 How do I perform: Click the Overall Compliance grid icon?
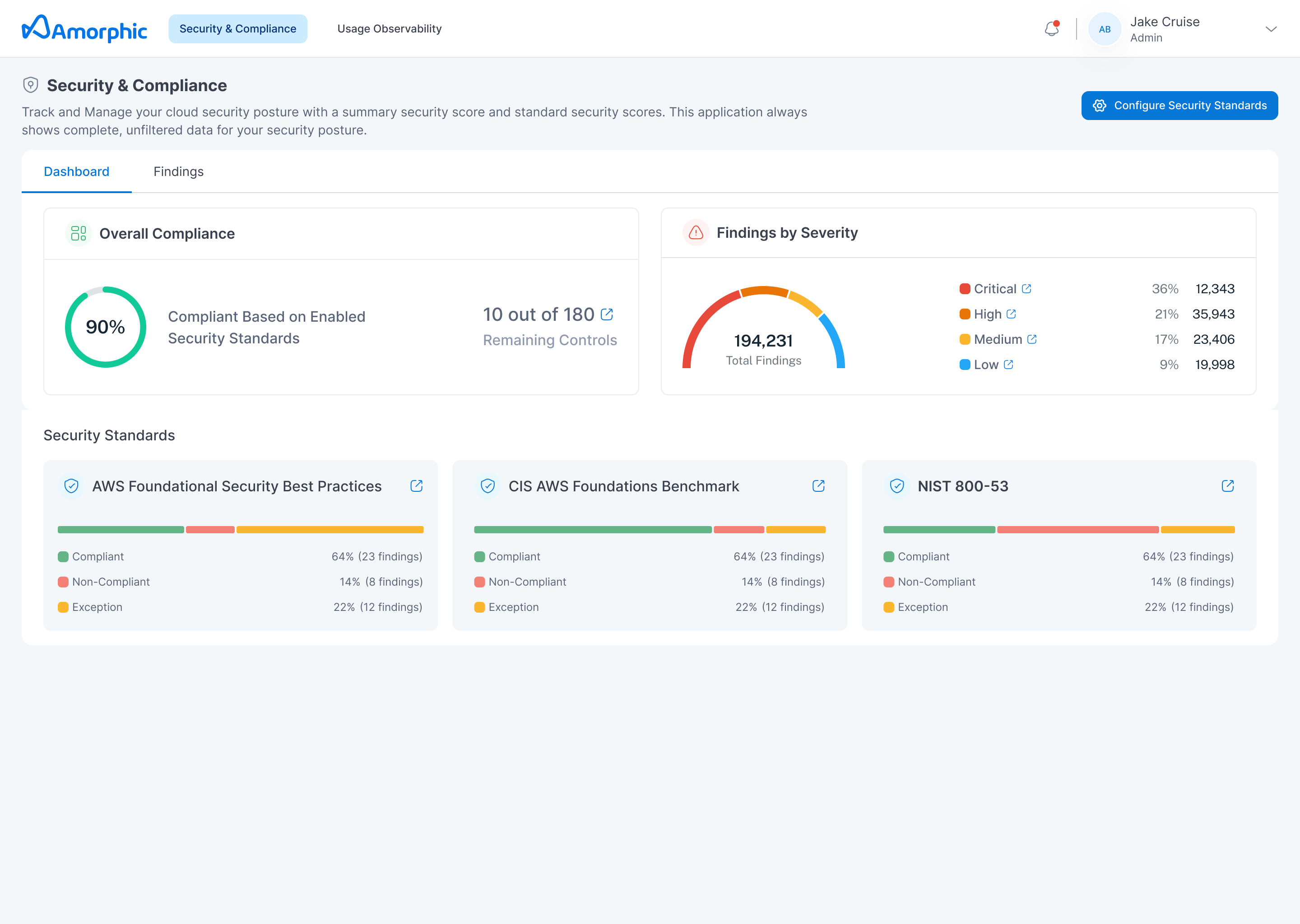click(x=79, y=233)
